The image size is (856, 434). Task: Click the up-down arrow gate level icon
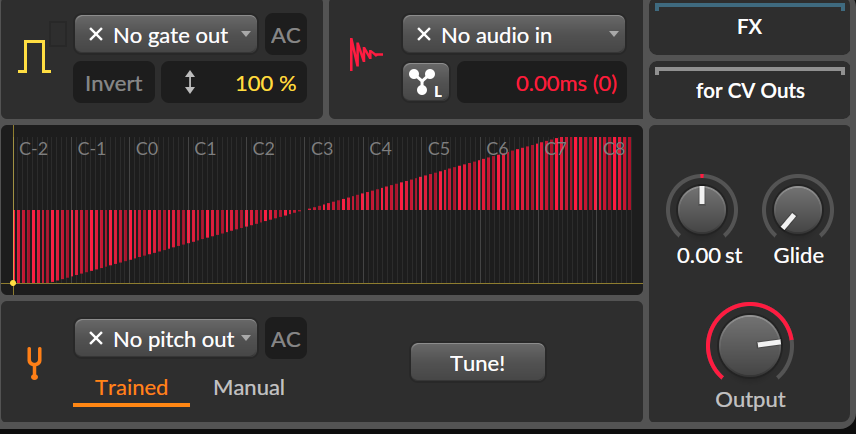click(189, 82)
